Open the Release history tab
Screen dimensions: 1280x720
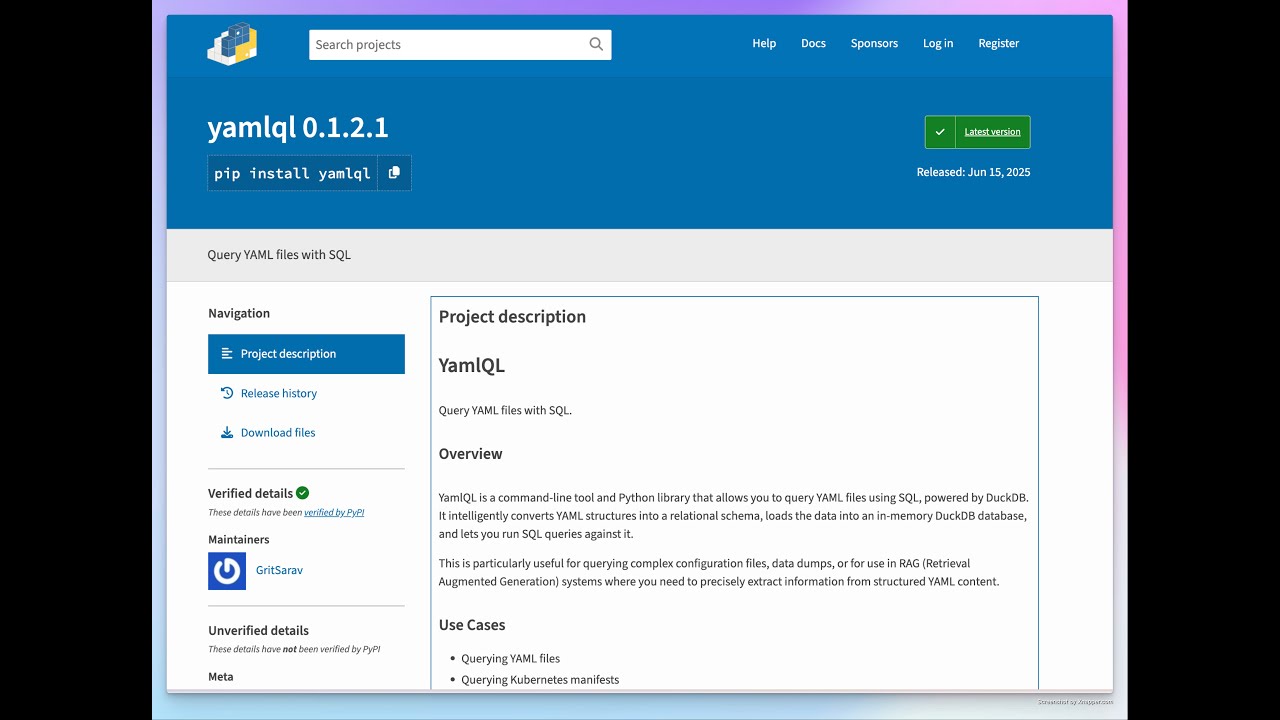[306, 393]
